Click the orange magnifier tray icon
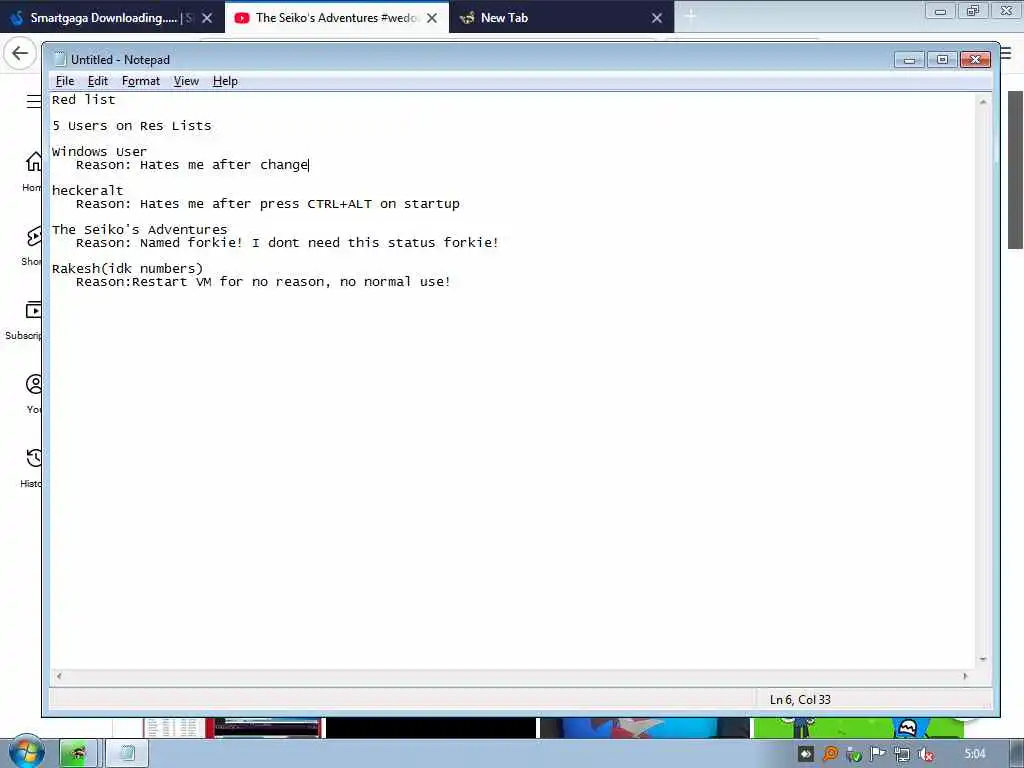The height and width of the screenshot is (768, 1024). point(830,754)
